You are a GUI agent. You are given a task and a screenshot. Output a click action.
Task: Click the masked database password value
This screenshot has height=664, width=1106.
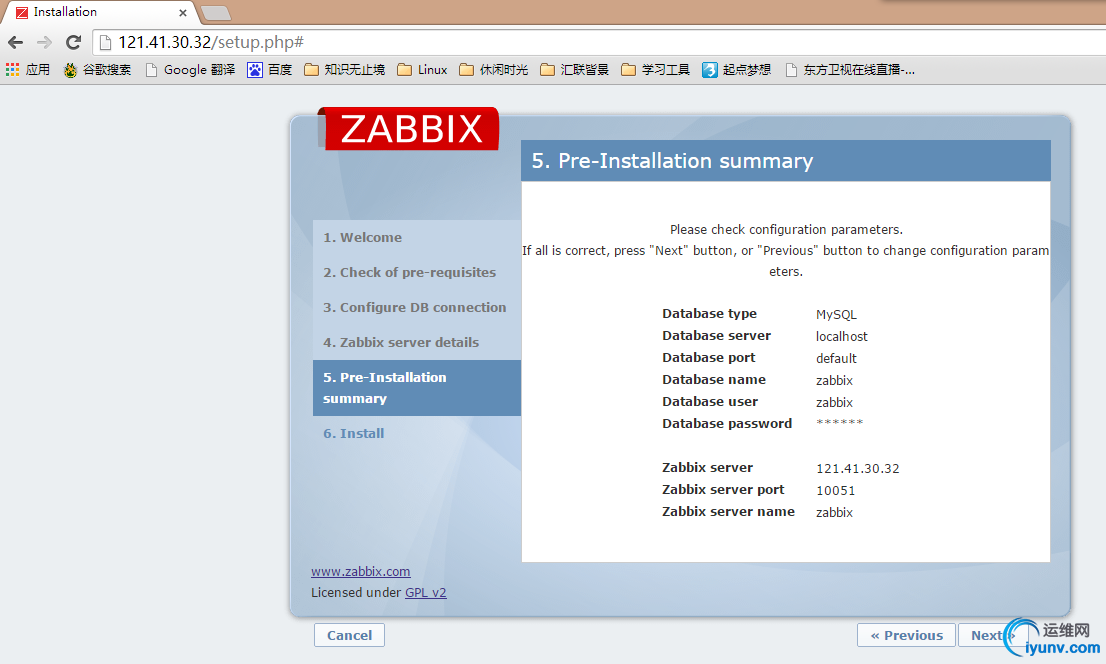[x=839, y=423]
